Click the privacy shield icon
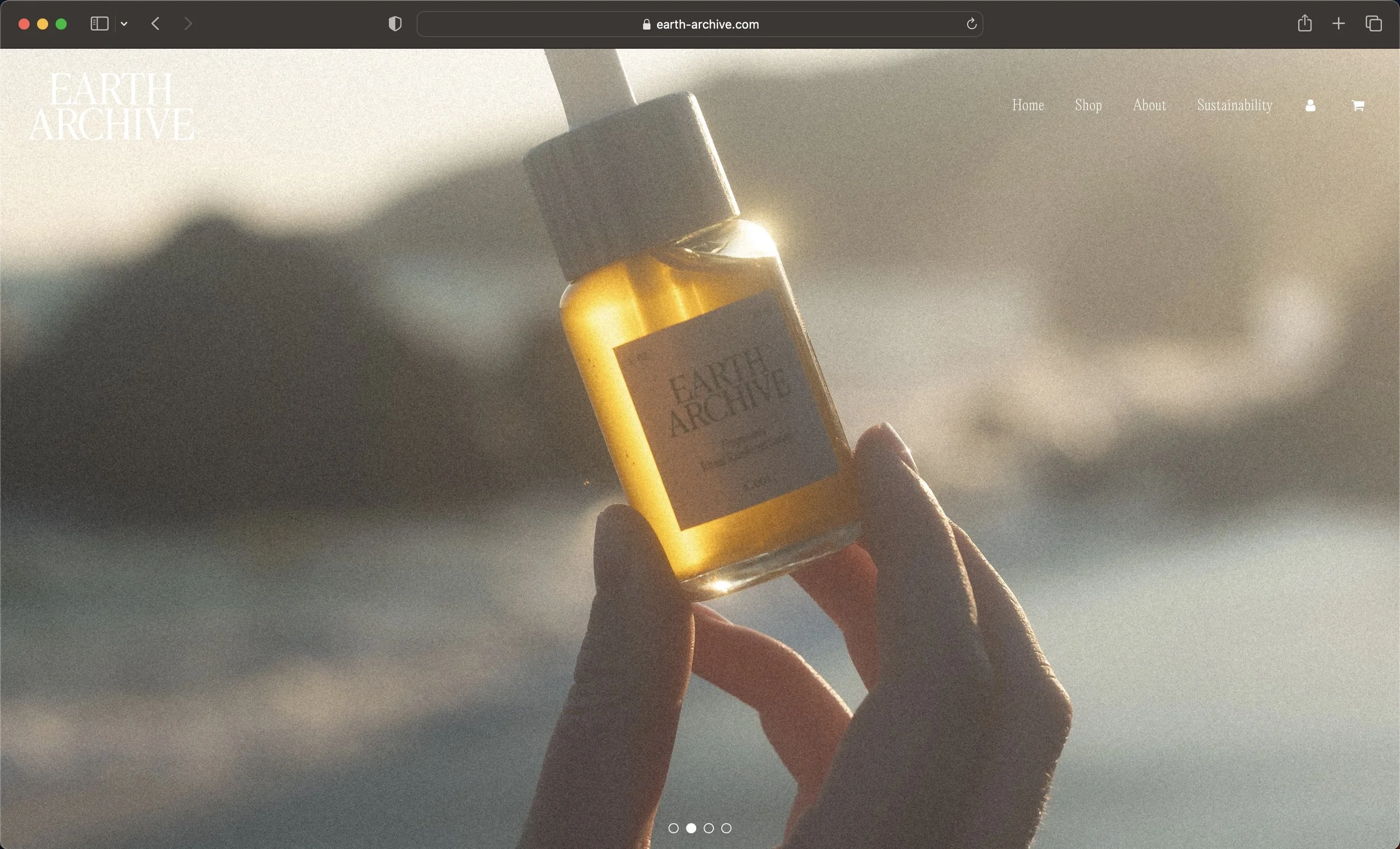The width and height of the screenshot is (1400, 849). (395, 24)
